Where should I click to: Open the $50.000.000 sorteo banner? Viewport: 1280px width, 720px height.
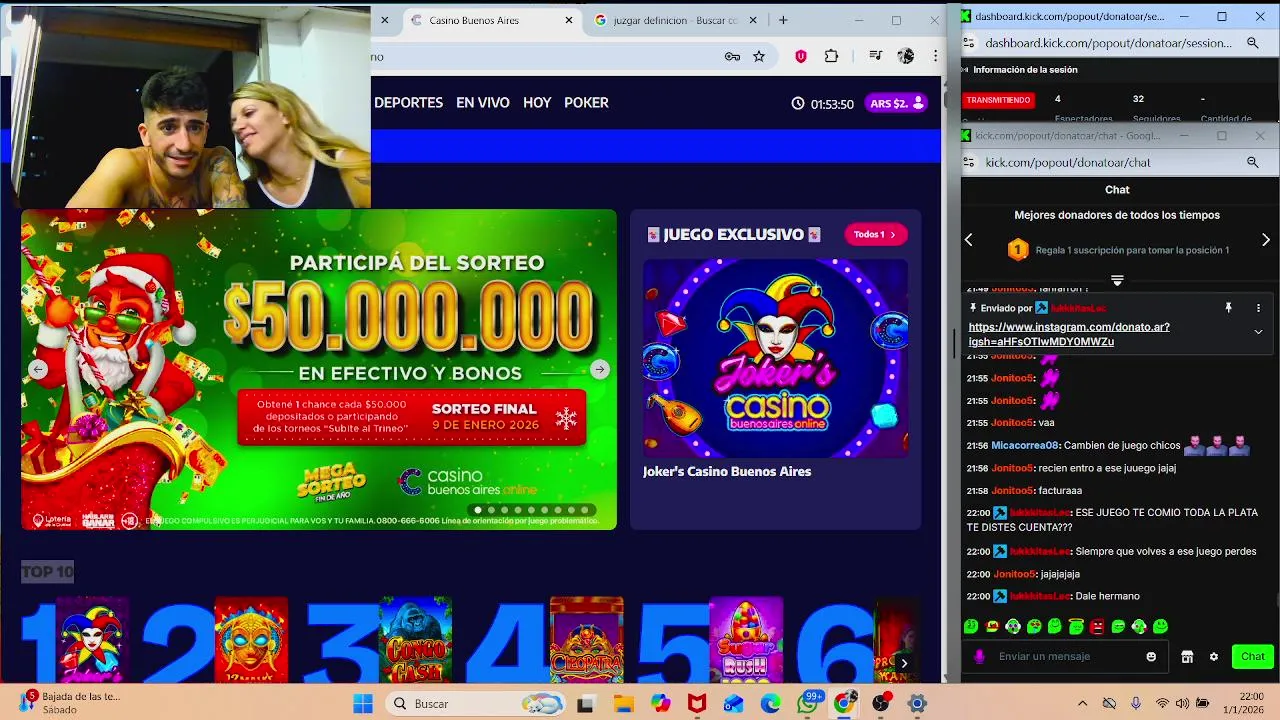tap(319, 369)
